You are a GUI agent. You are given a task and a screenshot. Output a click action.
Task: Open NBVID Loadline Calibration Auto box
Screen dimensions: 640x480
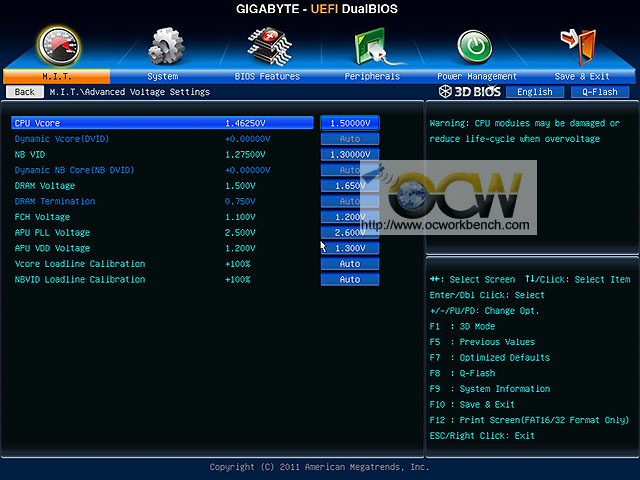click(x=350, y=279)
